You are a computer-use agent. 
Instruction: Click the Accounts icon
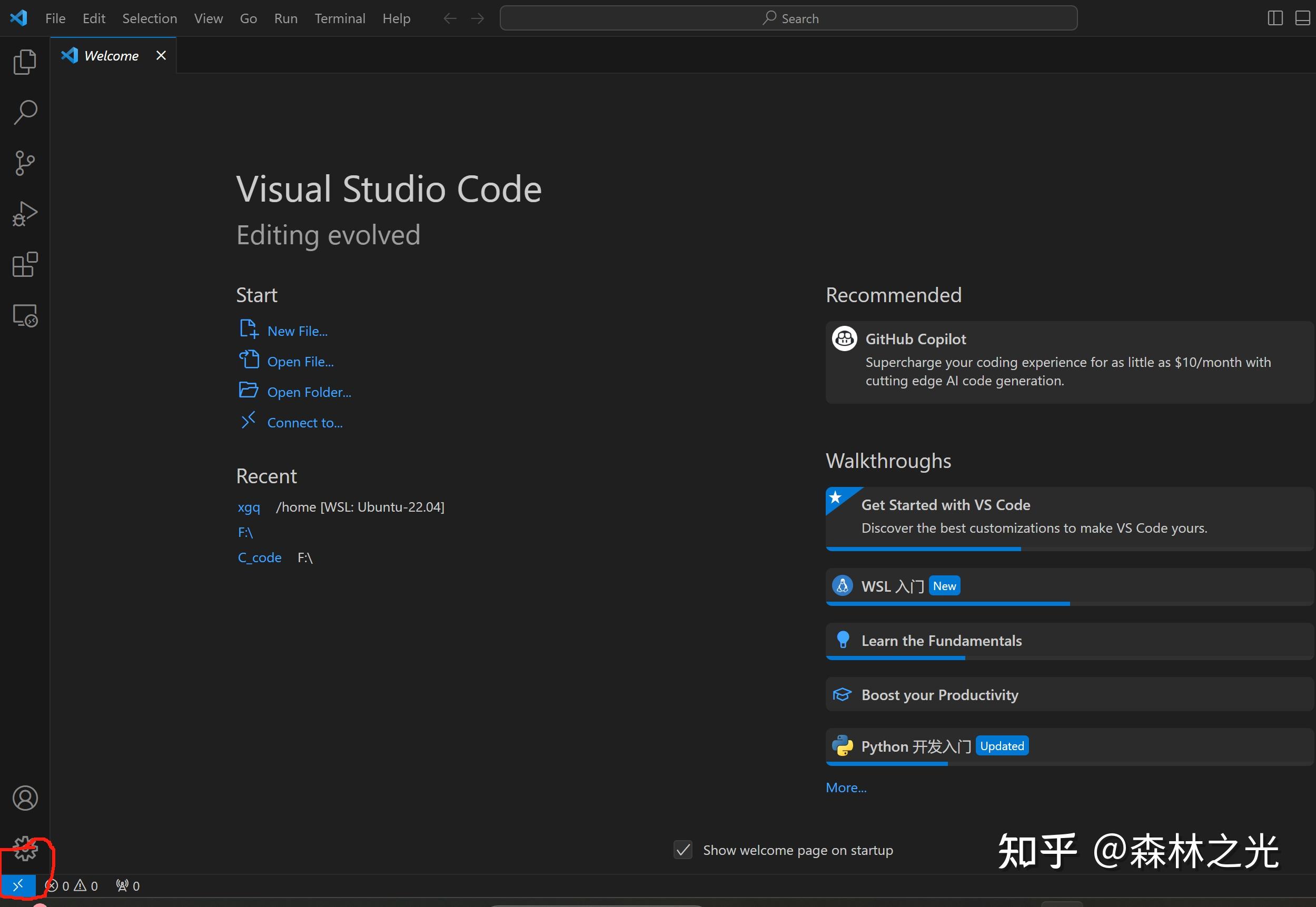click(24, 798)
